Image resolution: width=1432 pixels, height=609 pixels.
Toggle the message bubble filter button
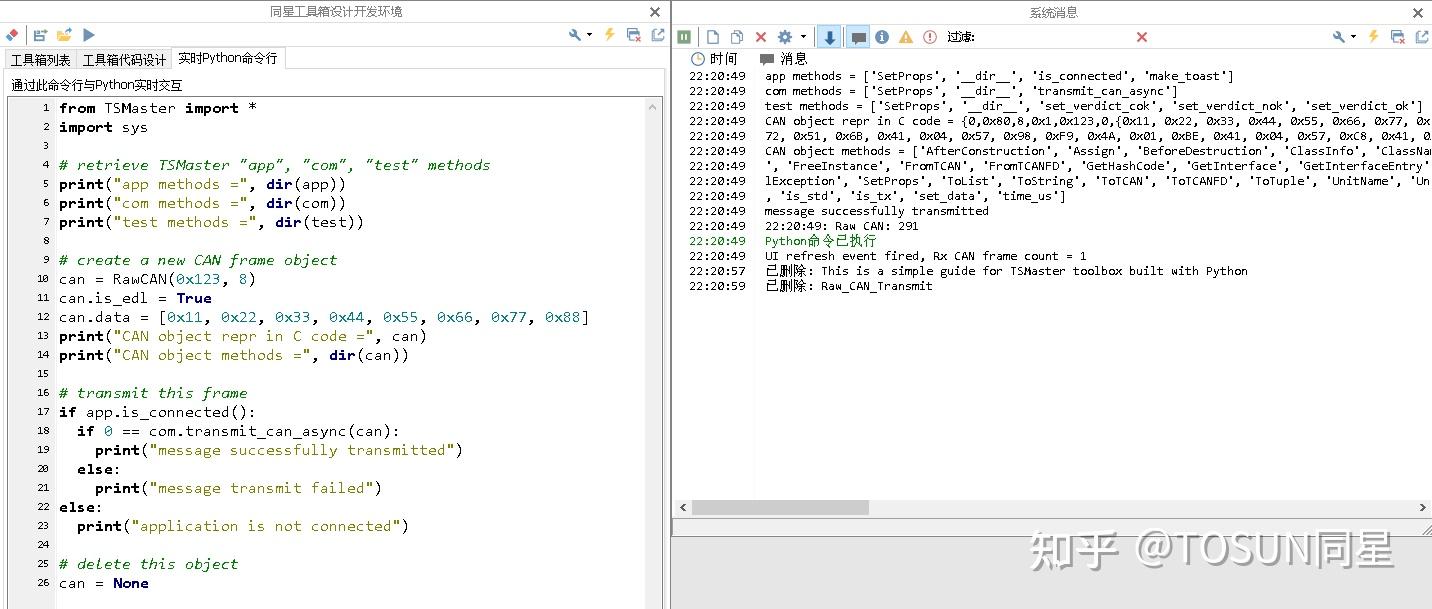click(x=857, y=37)
